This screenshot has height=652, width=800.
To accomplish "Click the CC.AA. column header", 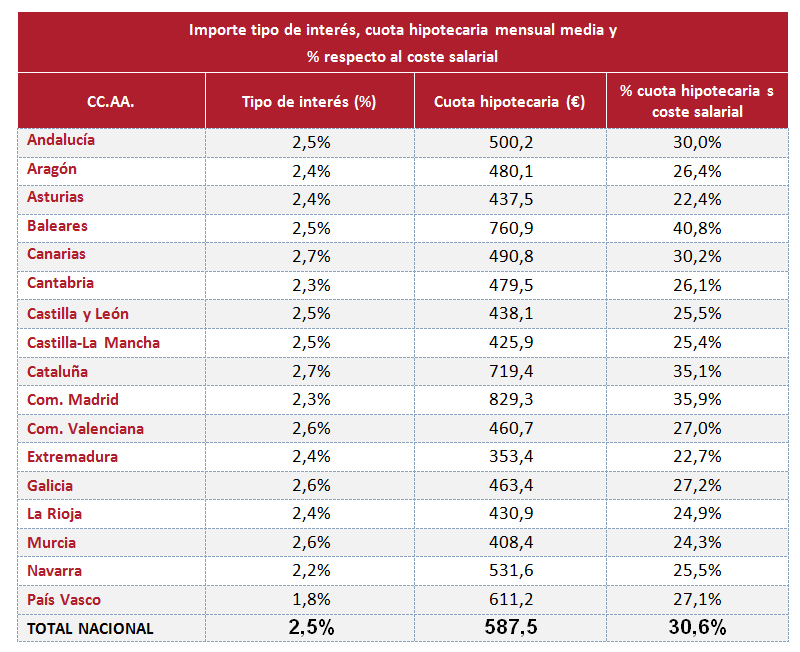I will click(111, 101).
